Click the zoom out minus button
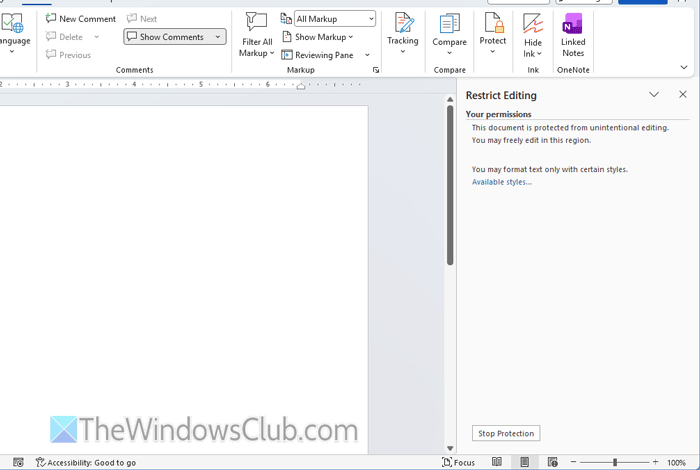This screenshot has width=700, height=470. pos(573,462)
